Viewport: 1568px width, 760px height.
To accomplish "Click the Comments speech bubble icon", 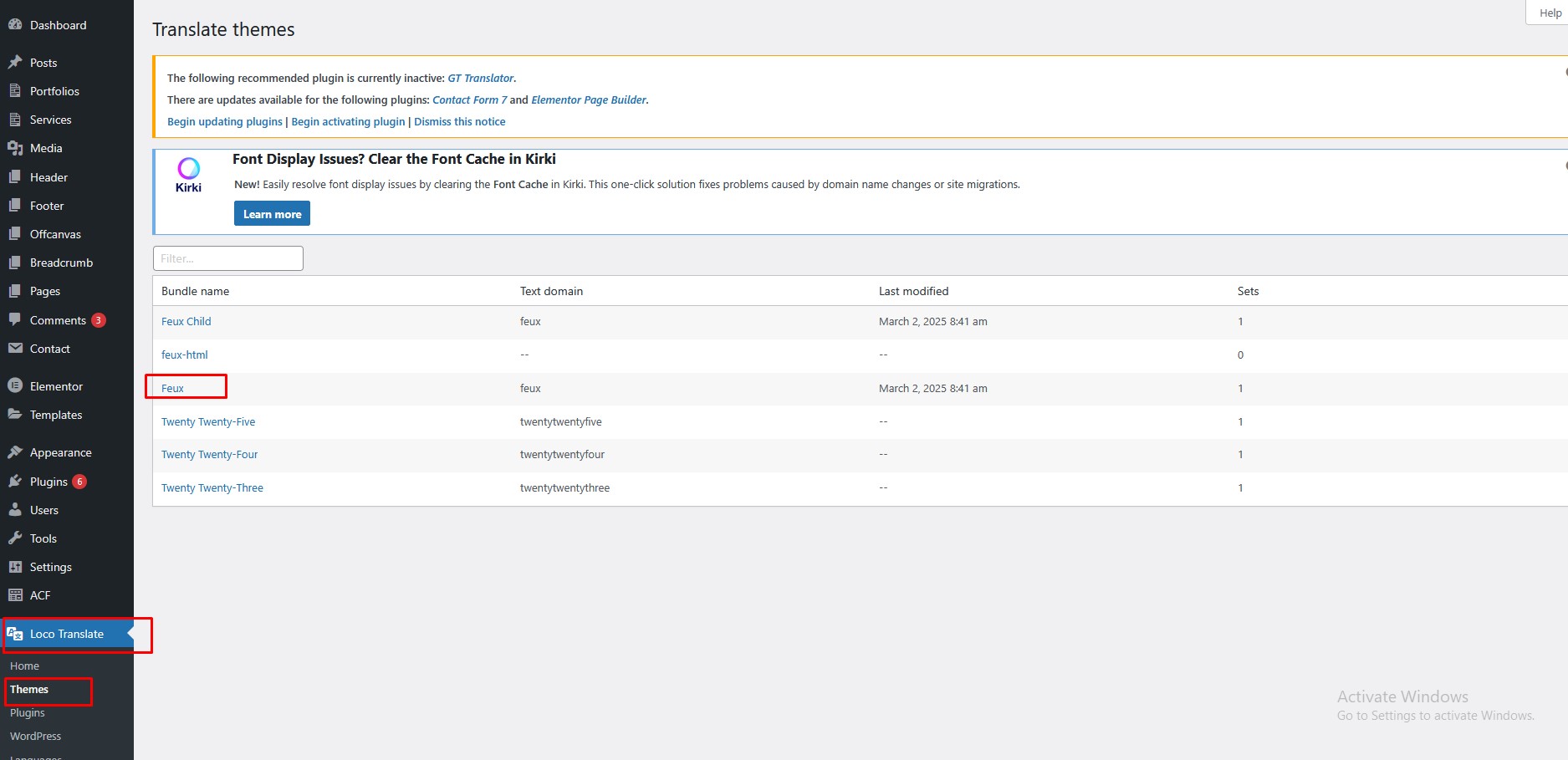I will pyautogui.click(x=14, y=320).
